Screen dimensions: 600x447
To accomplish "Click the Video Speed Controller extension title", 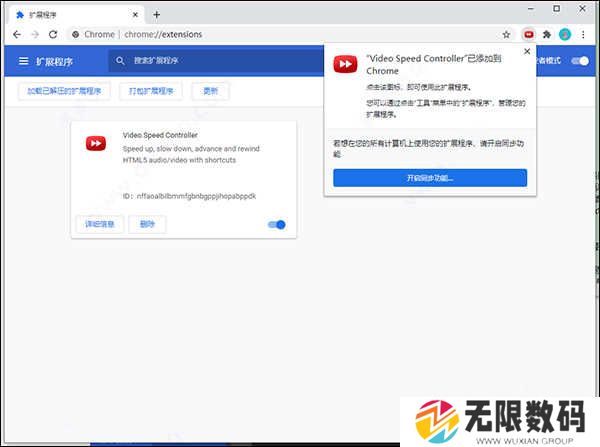I will click(160, 135).
